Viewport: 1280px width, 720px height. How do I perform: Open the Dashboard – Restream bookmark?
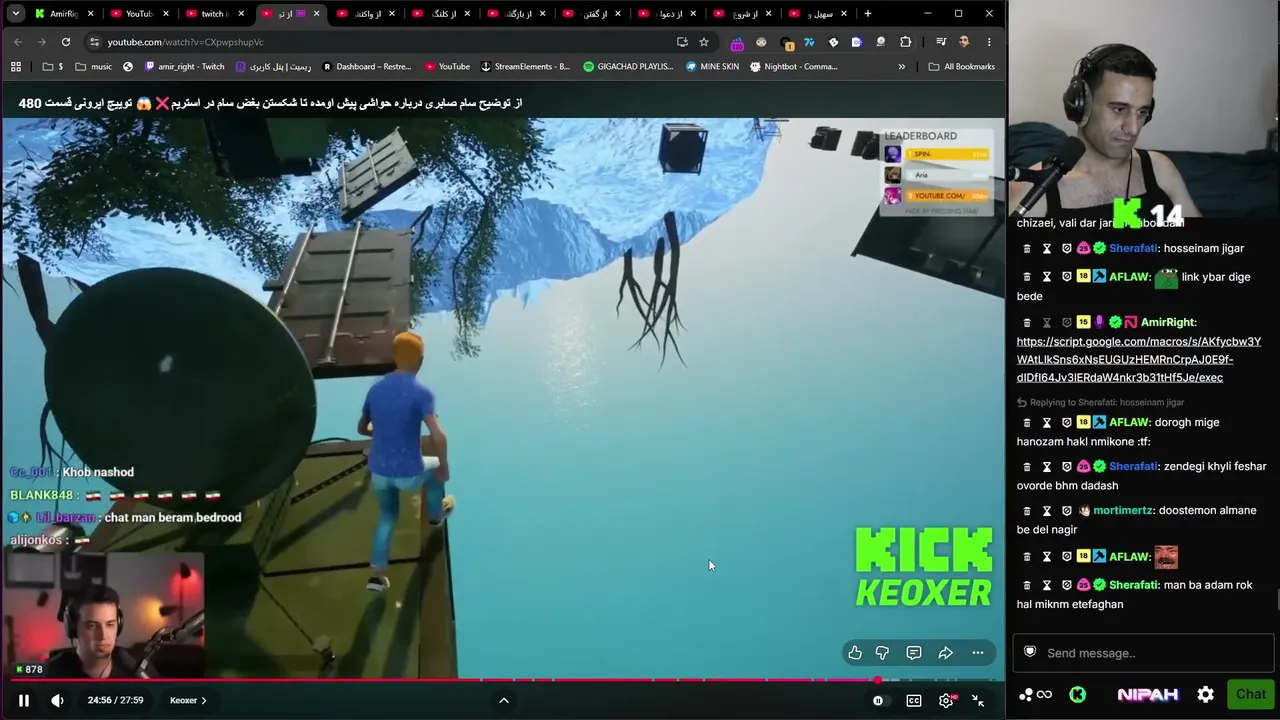point(367,67)
